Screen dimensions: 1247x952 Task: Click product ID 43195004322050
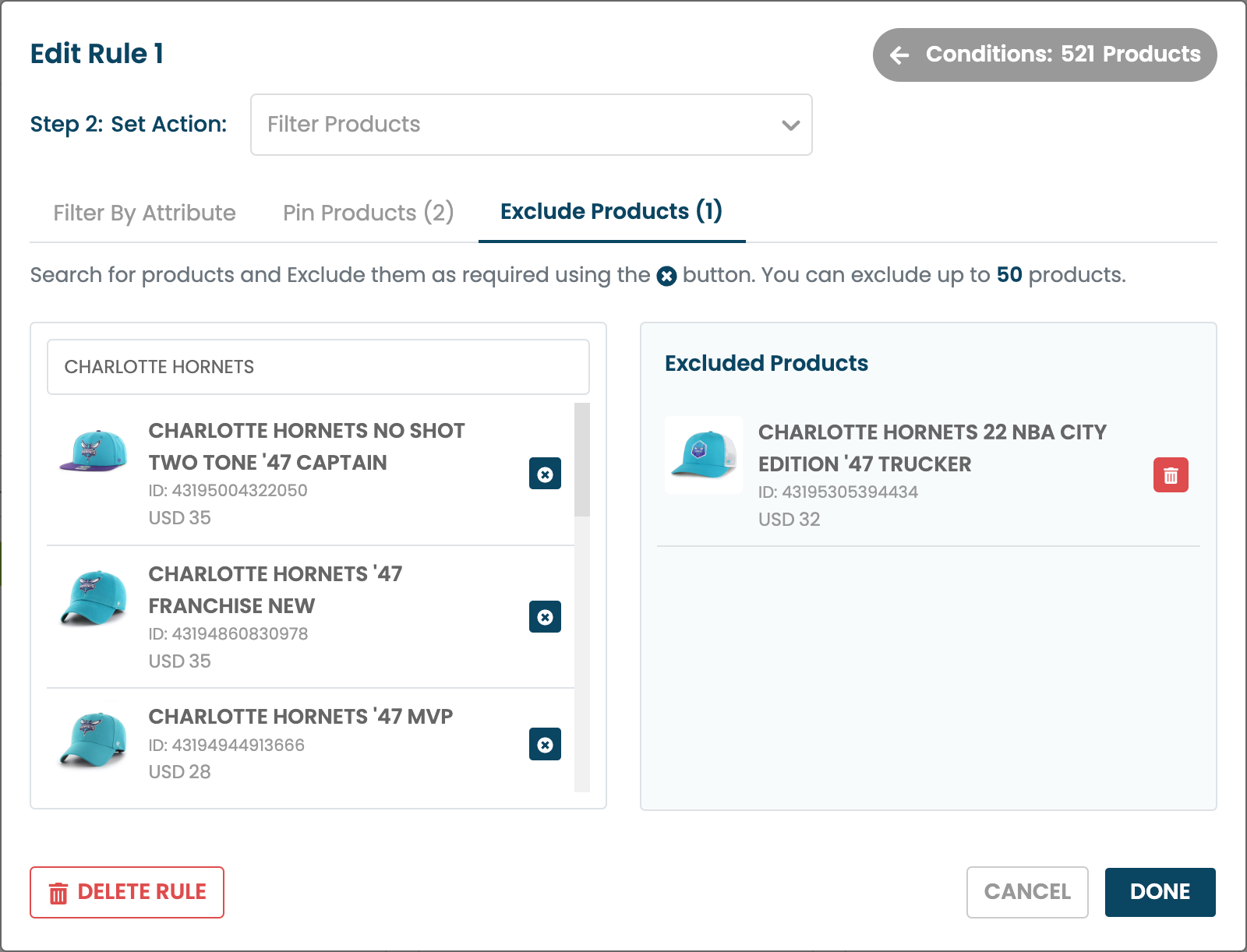[x=228, y=491]
